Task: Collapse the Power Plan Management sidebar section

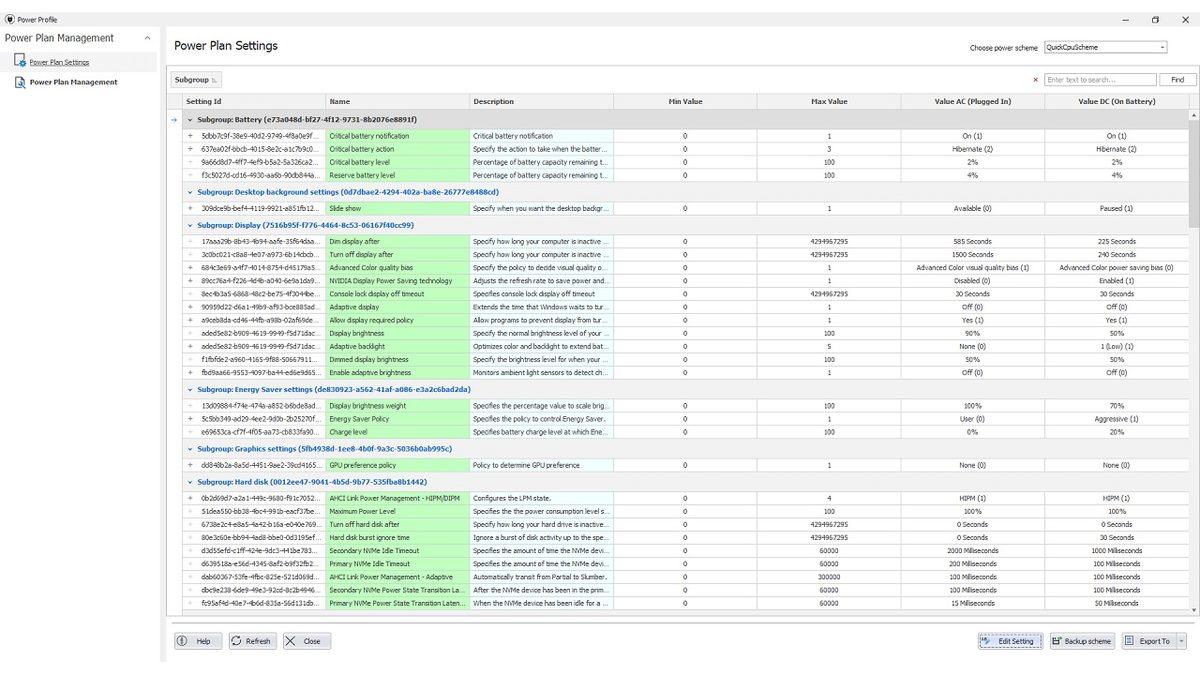Action: click(x=148, y=38)
